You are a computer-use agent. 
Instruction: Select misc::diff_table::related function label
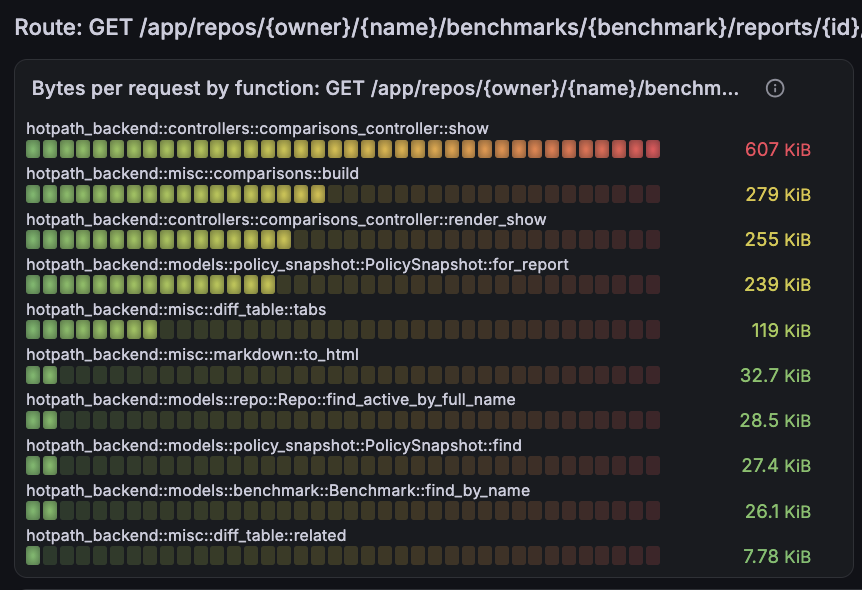pos(186,536)
